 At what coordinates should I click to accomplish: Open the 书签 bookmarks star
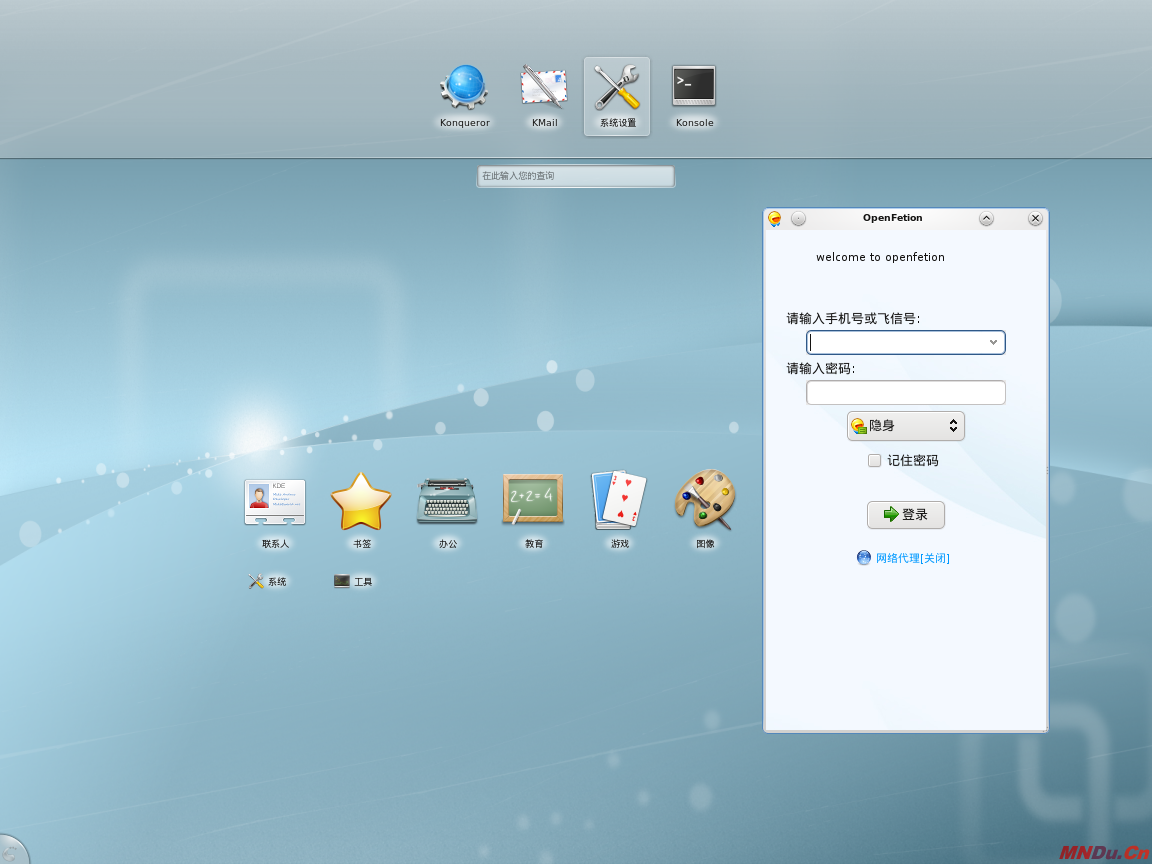pos(361,511)
